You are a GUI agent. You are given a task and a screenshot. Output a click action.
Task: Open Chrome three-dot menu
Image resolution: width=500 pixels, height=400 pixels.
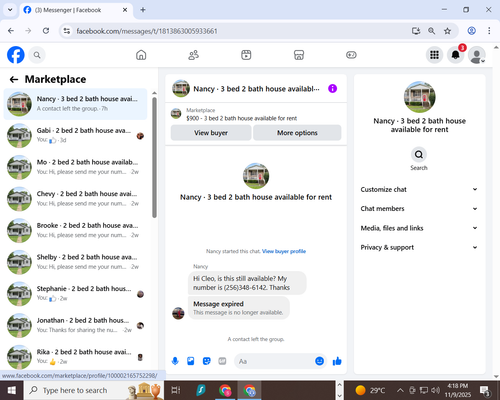click(489, 31)
